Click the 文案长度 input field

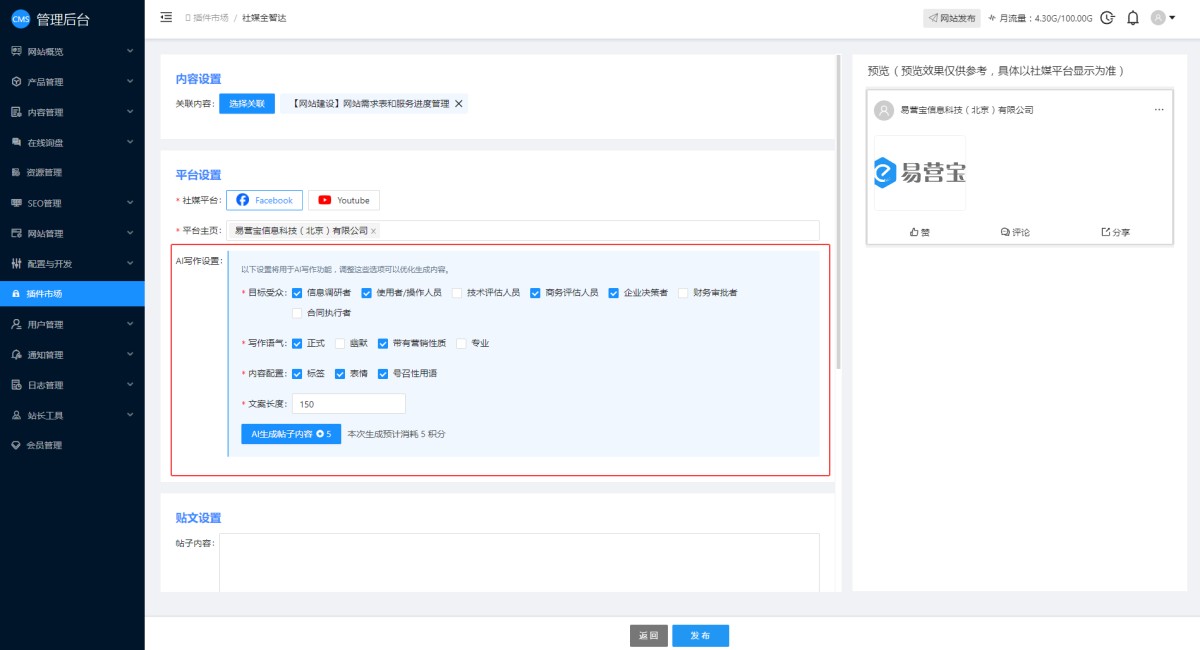coord(348,404)
